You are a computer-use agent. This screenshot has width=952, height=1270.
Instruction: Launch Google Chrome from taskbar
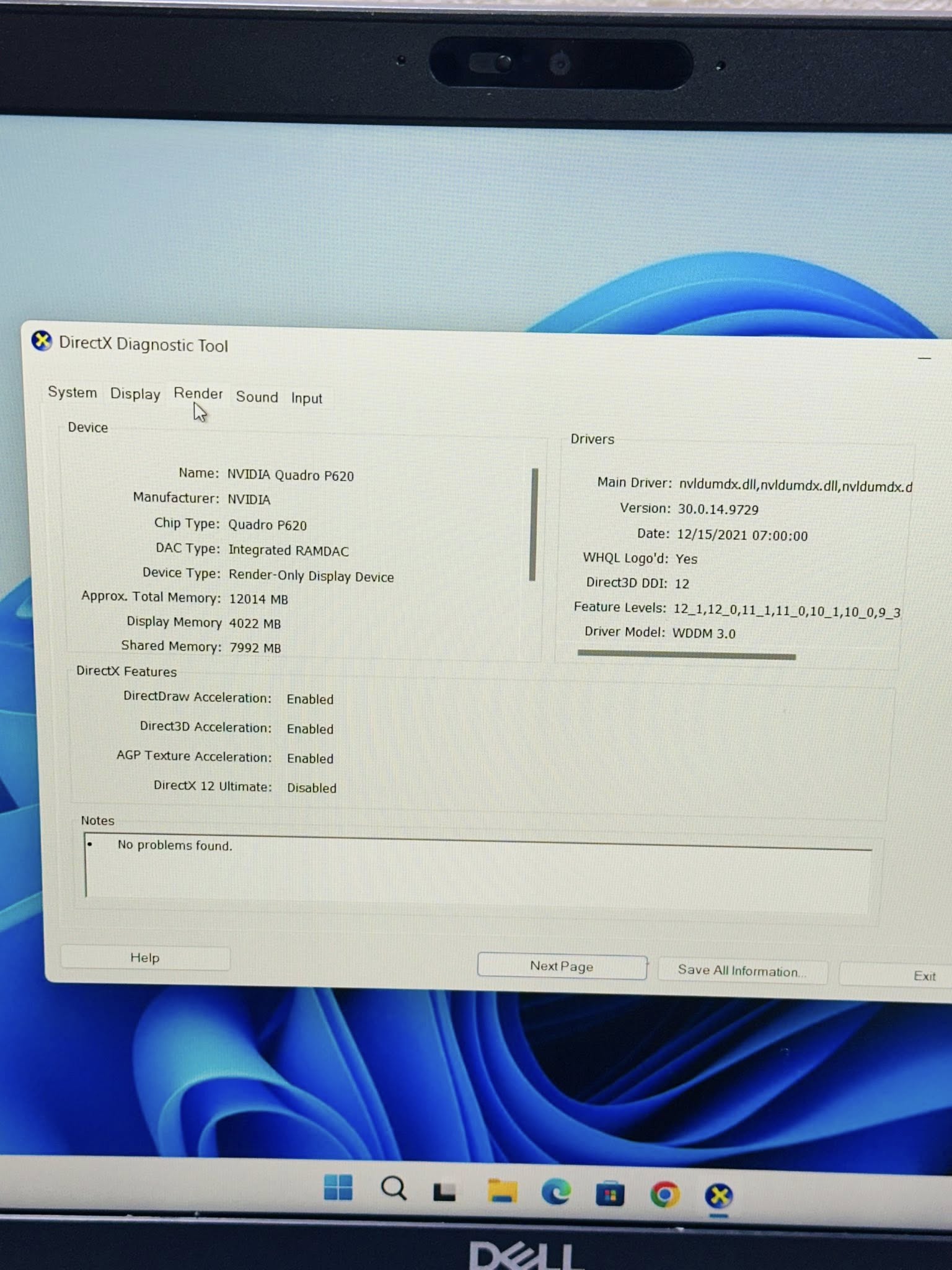pos(664,1194)
